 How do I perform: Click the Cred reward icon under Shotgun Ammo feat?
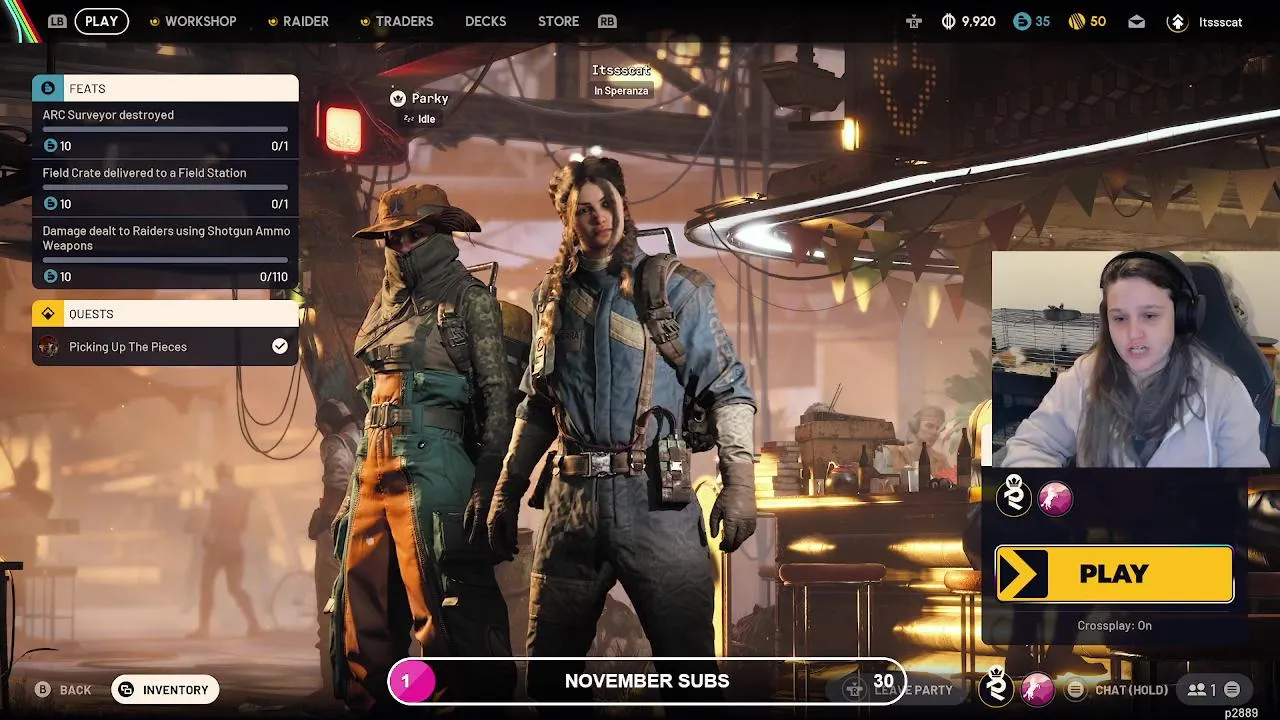pyautogui.click(x=51, y=277)
